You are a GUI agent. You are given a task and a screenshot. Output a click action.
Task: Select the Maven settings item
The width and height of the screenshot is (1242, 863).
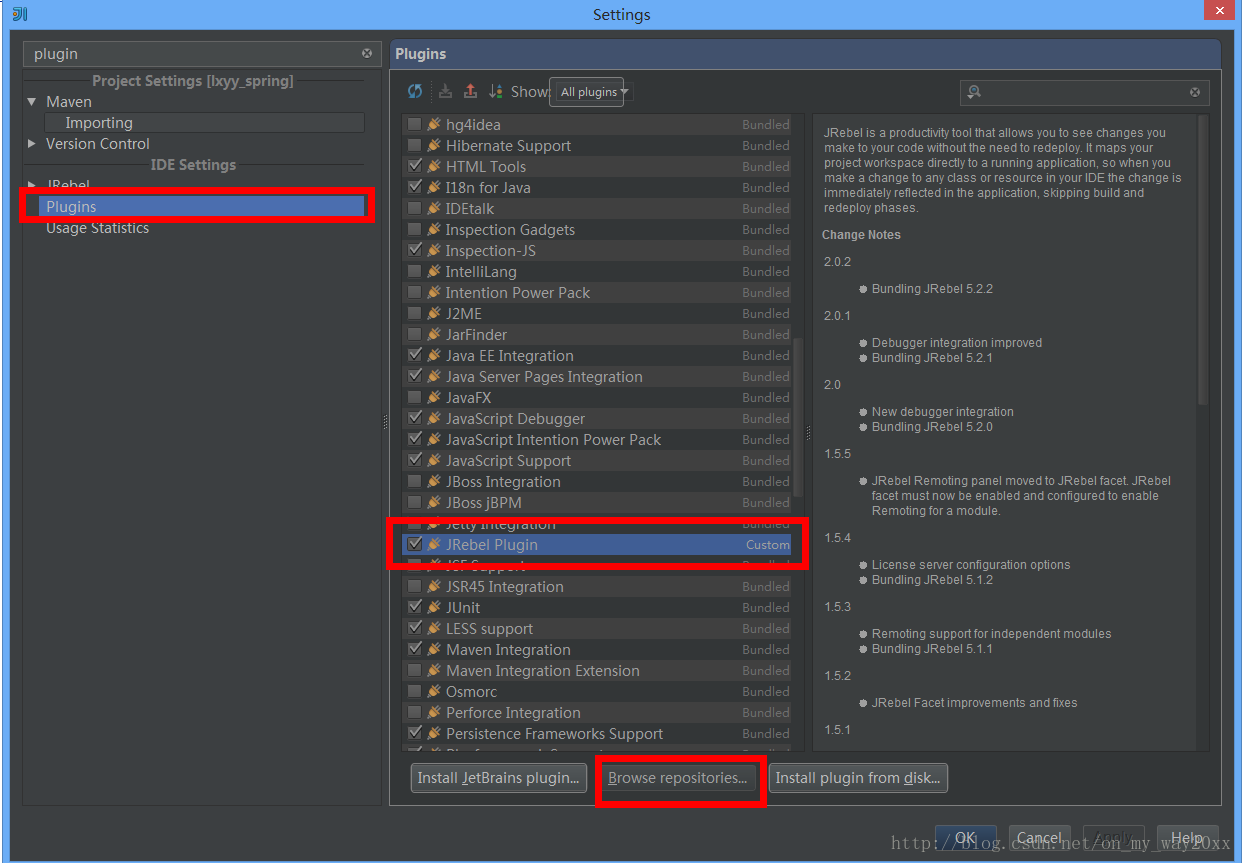tap(69, 102)
